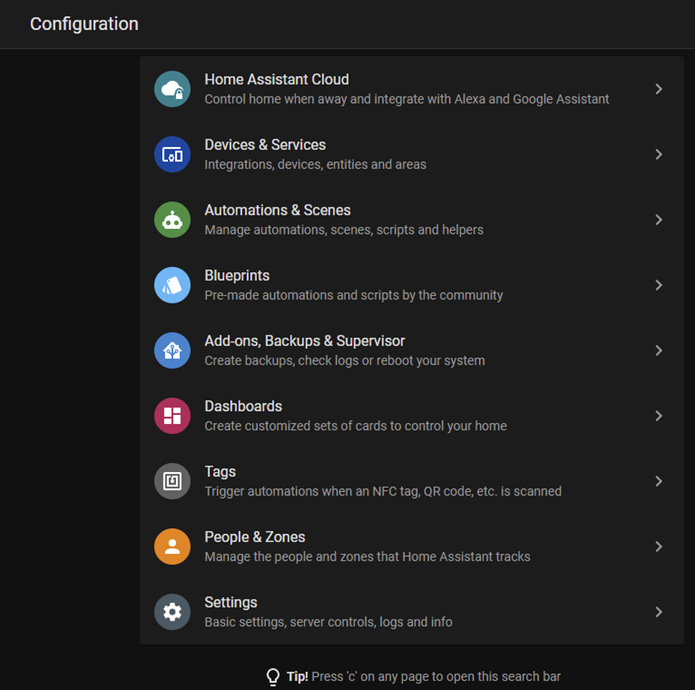Open Automations & Scenes title

pyautogui.click(x=277, y=210)
